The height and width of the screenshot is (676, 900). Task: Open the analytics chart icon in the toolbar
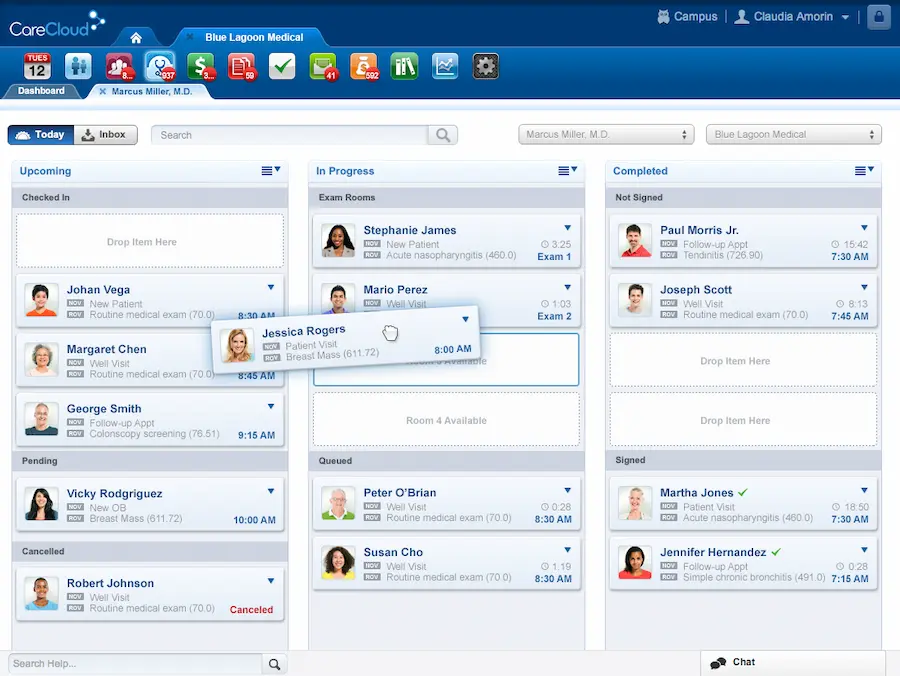[x=444, y=67]
